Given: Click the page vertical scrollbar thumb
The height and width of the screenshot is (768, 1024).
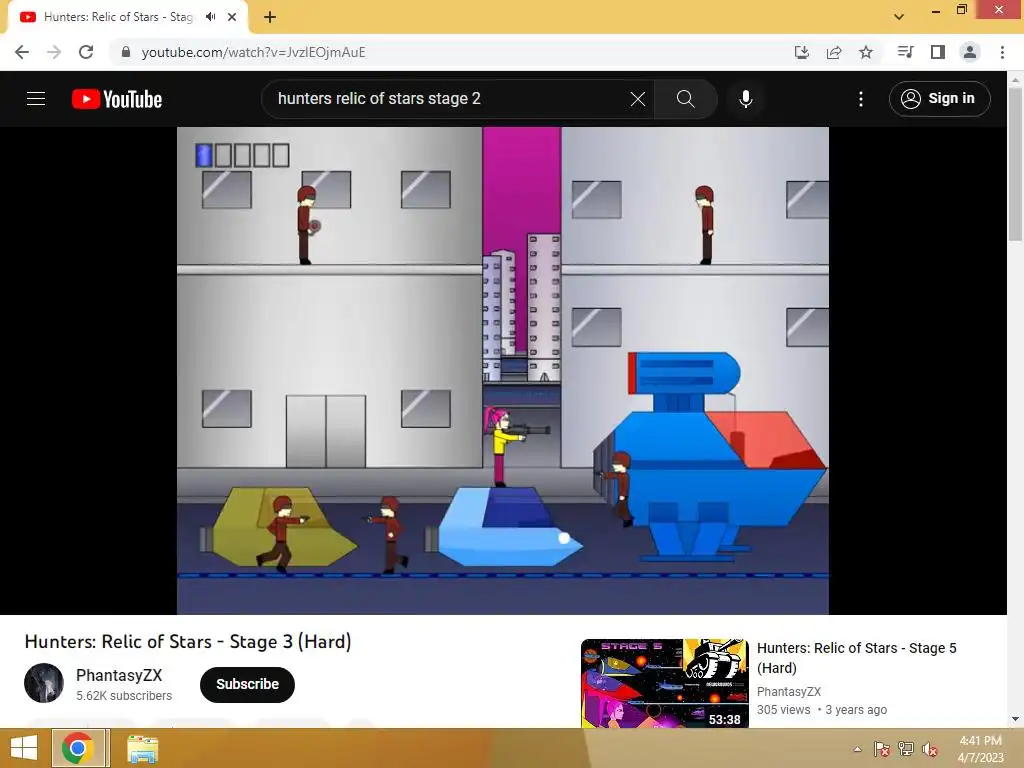Looking at the screenshot, I should click(x=1015, y=163).
